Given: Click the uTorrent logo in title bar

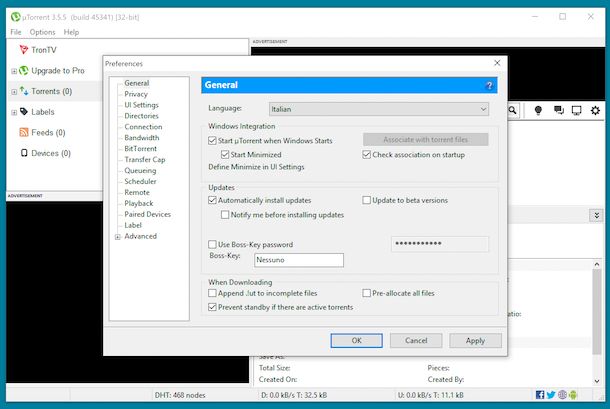Looking at the screenshot, I should click(x=16, y=17).
